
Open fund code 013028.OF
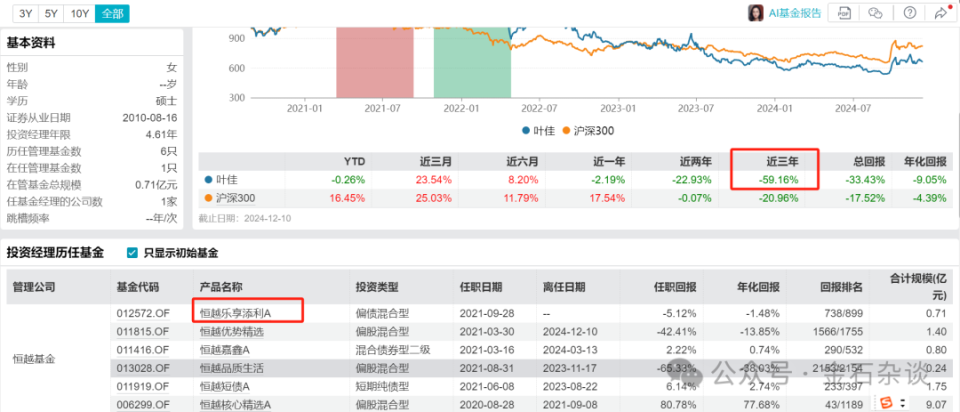click(143, 369)
